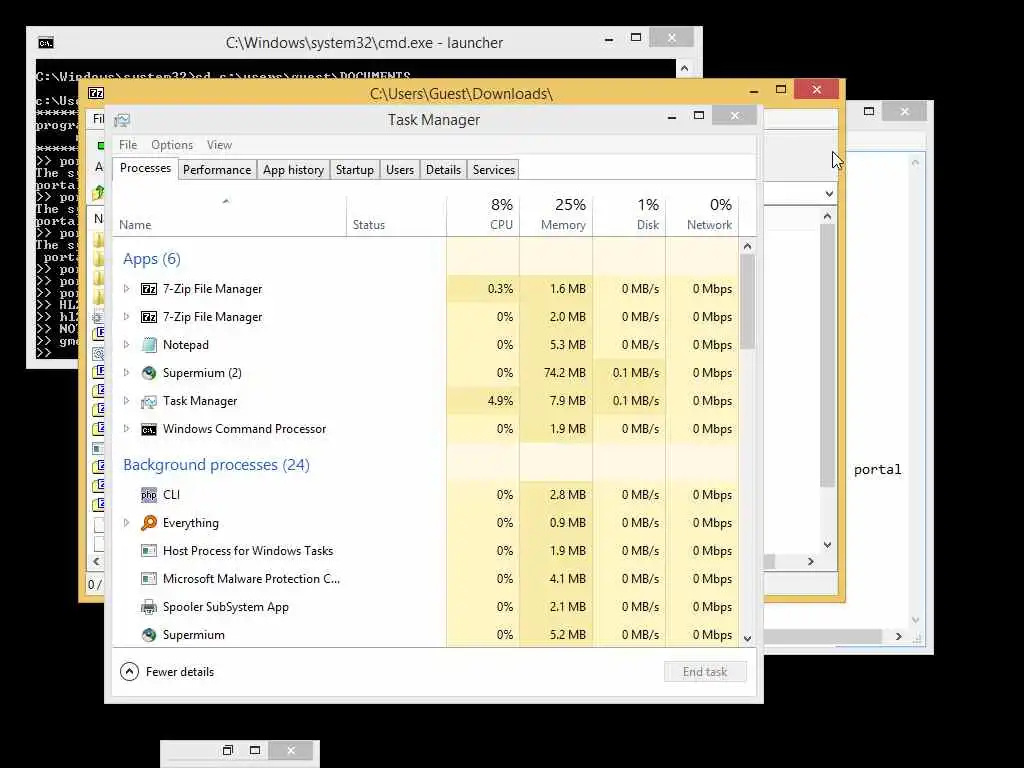Expand the first 7-Zip File Manager row
The width and height of the screenshot is (1024, 768).
(127, 289)
